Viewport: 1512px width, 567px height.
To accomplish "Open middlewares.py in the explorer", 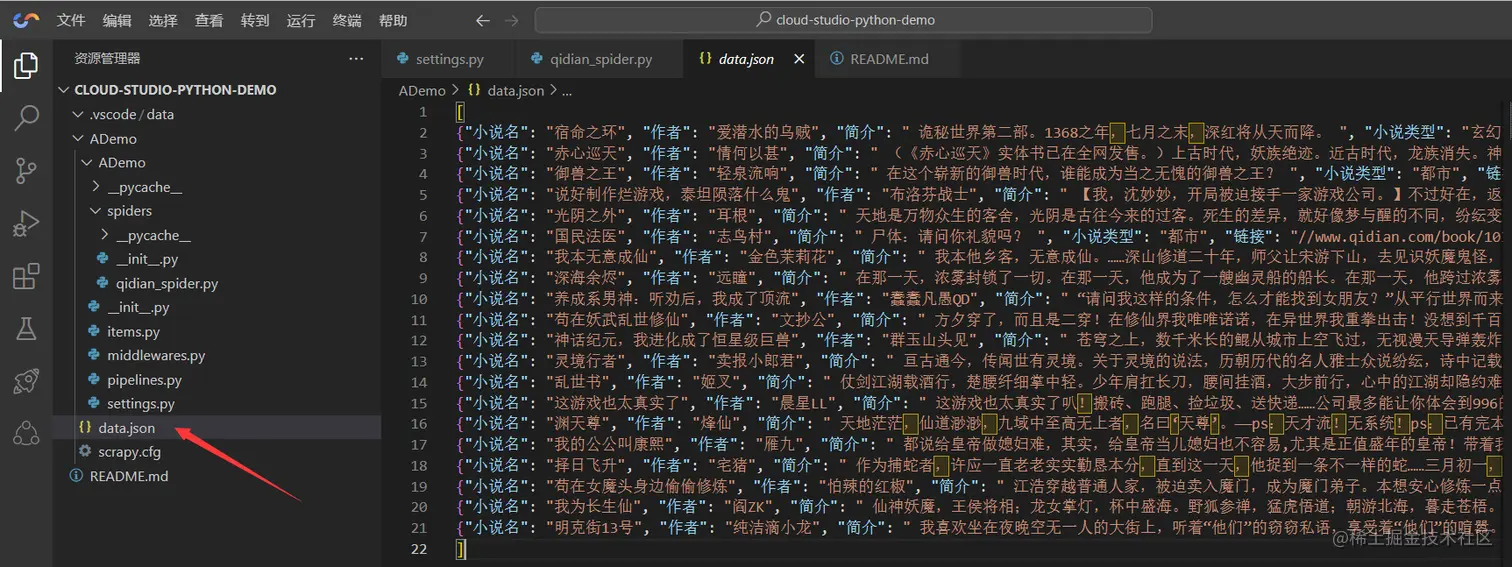I will (217, 355).
